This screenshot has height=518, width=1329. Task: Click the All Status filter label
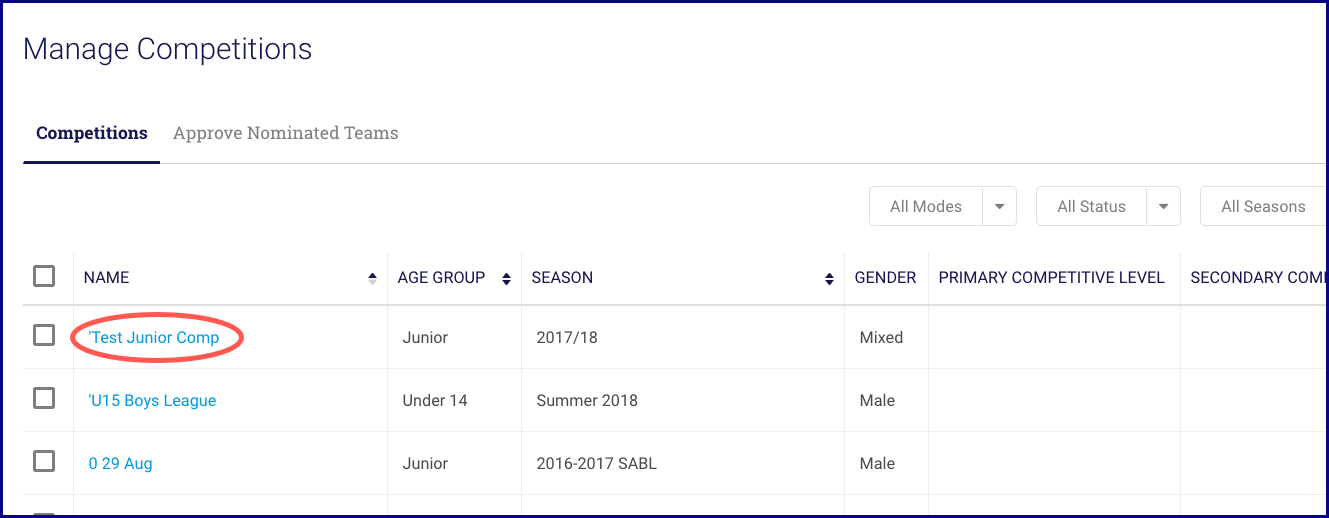(x=1091, y=207)
